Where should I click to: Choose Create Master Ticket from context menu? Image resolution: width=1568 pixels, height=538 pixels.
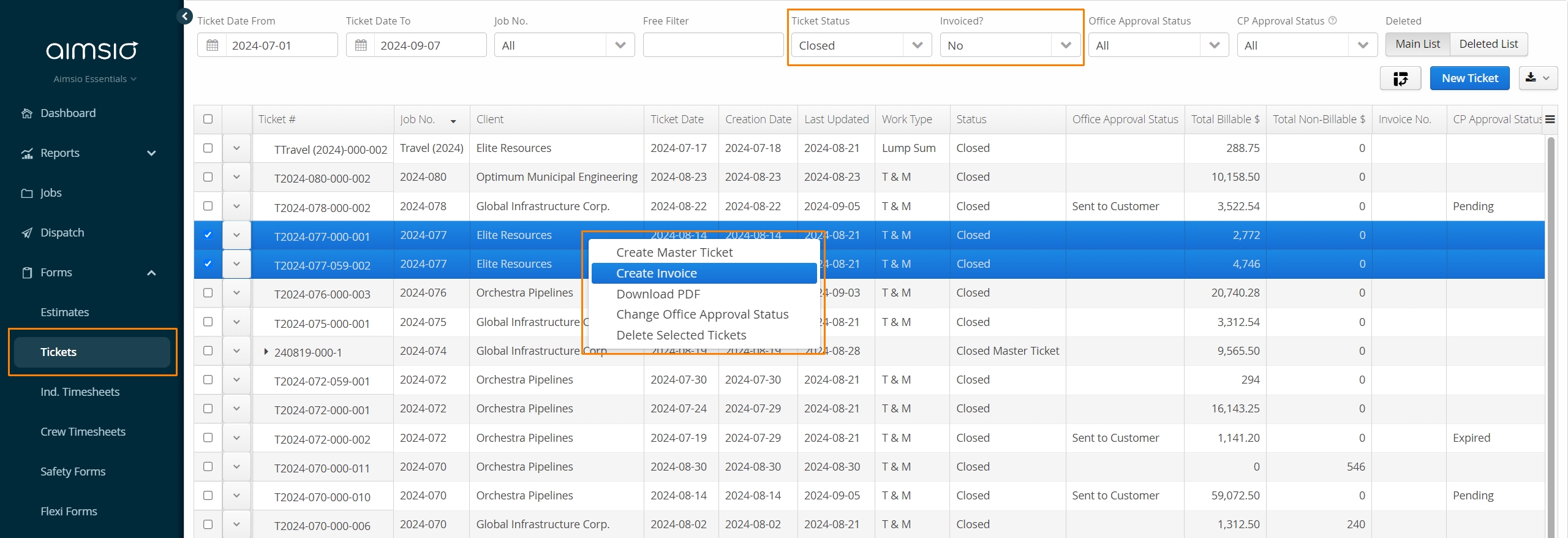click(704, 252)
